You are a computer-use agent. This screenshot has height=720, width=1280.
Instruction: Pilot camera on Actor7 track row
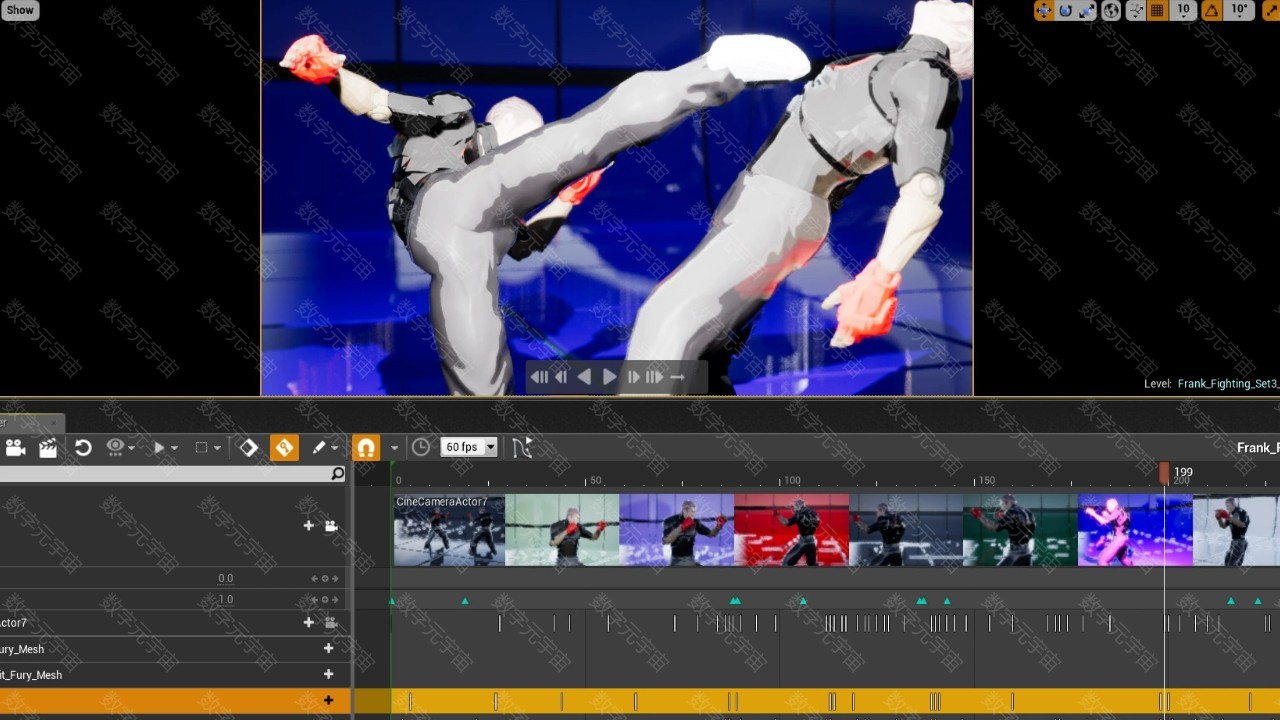(x=331, y=622)
